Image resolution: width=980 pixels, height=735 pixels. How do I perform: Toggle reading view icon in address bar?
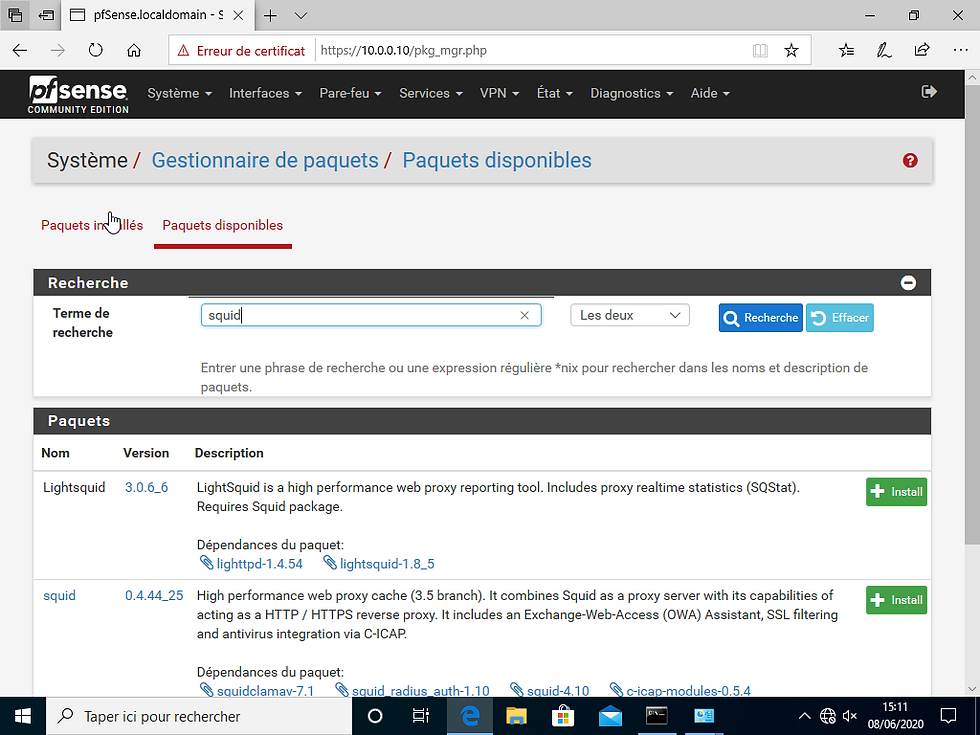click(x=760, y=51)
